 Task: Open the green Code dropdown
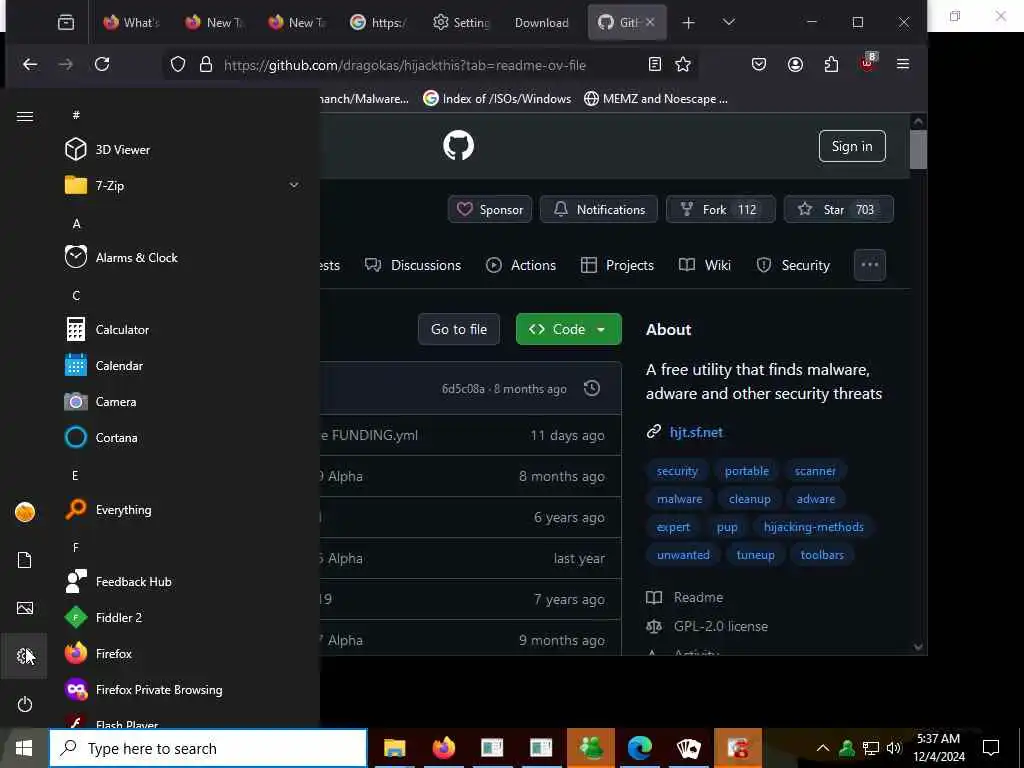point(569,329)
